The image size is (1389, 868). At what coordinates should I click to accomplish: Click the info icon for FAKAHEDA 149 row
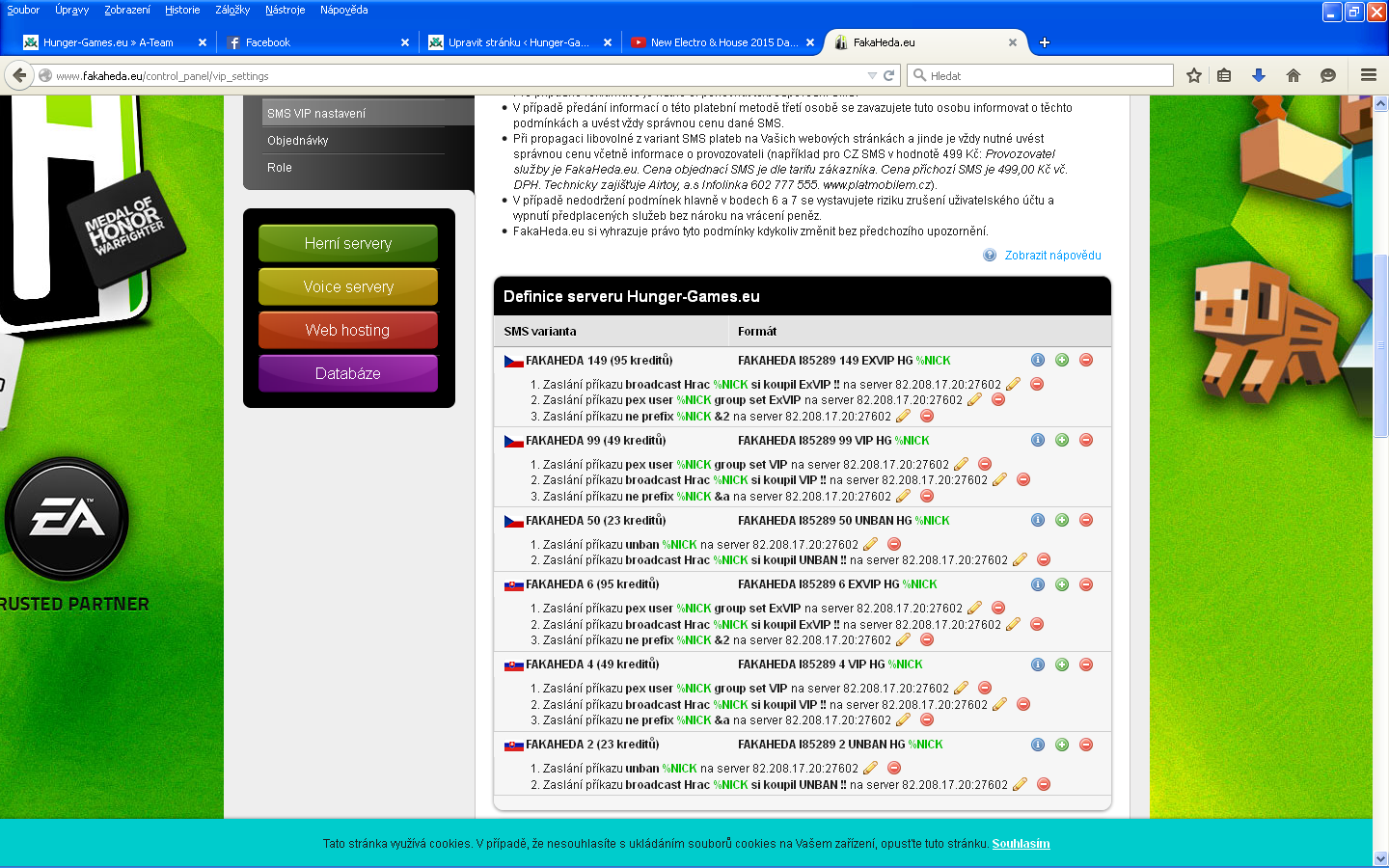1038,360
